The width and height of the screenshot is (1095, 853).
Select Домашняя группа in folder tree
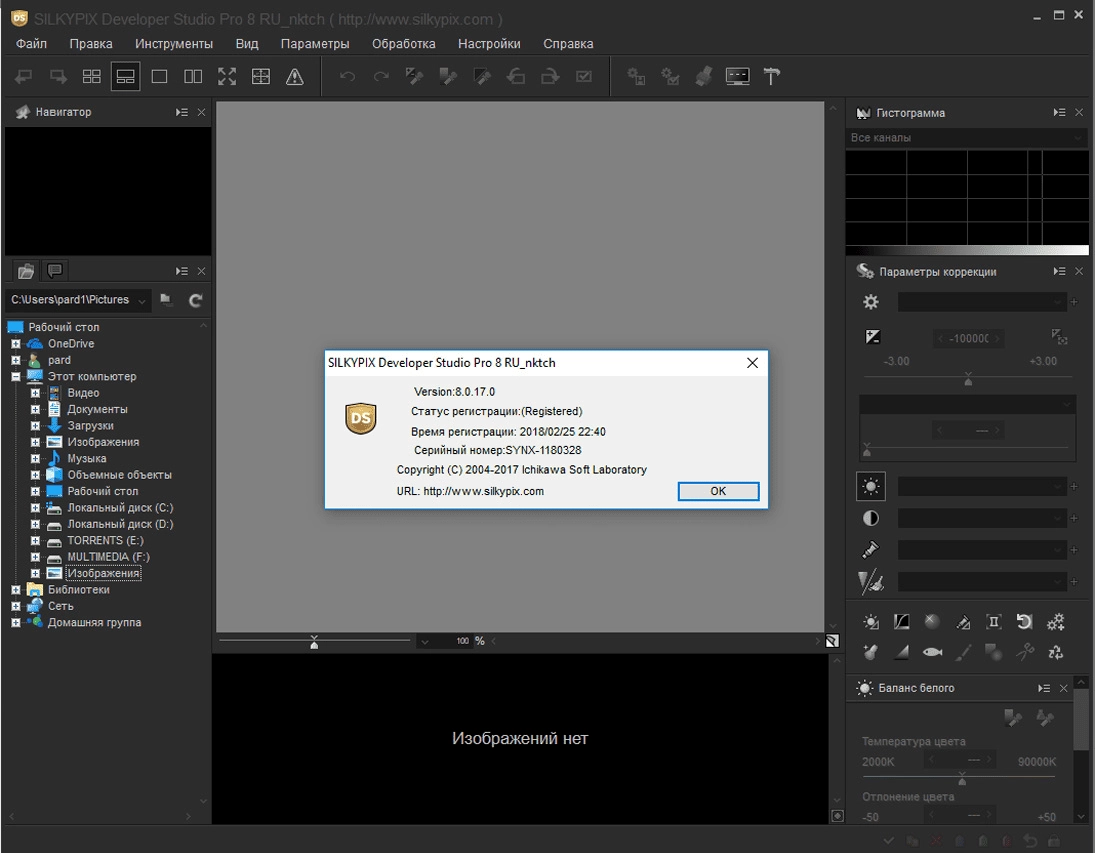click(x=94, y=622)
